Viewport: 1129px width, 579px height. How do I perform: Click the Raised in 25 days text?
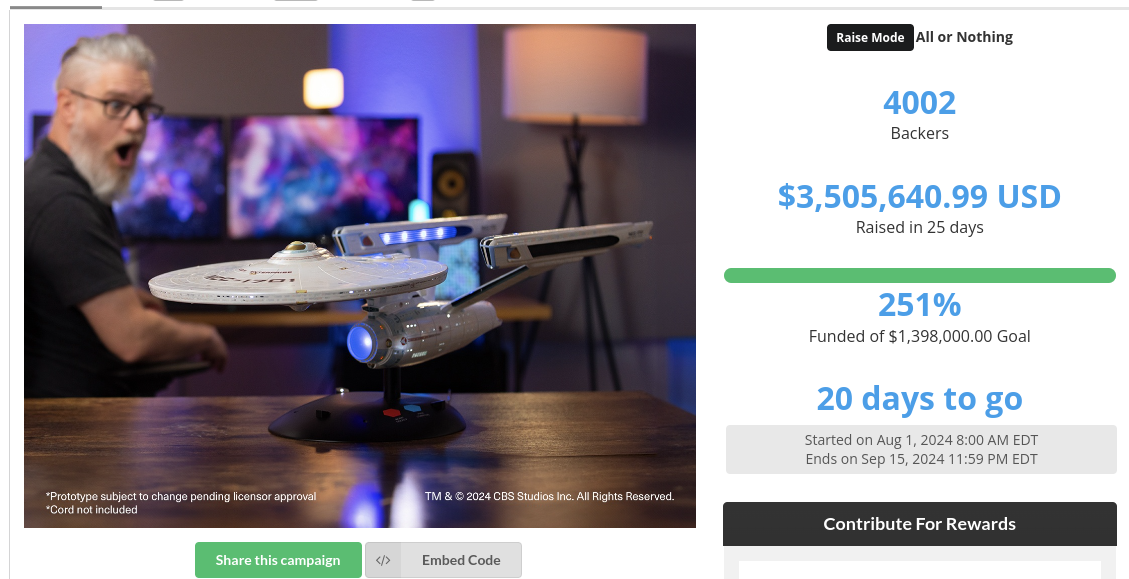[919, 228]
